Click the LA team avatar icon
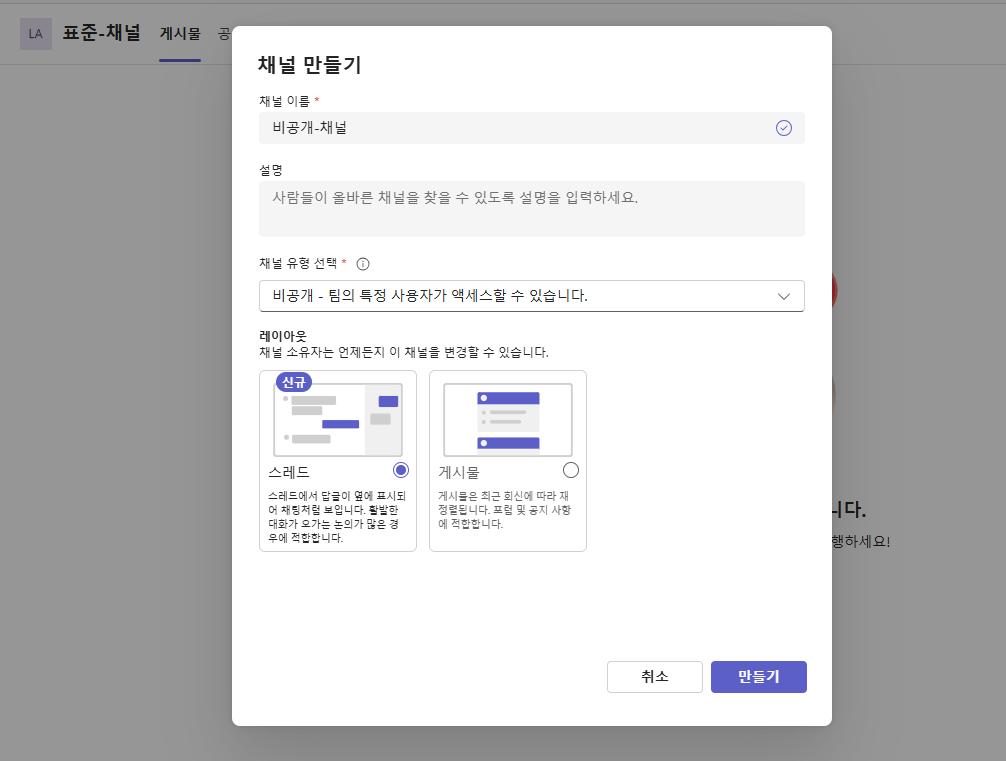 (x=36, y=34)
